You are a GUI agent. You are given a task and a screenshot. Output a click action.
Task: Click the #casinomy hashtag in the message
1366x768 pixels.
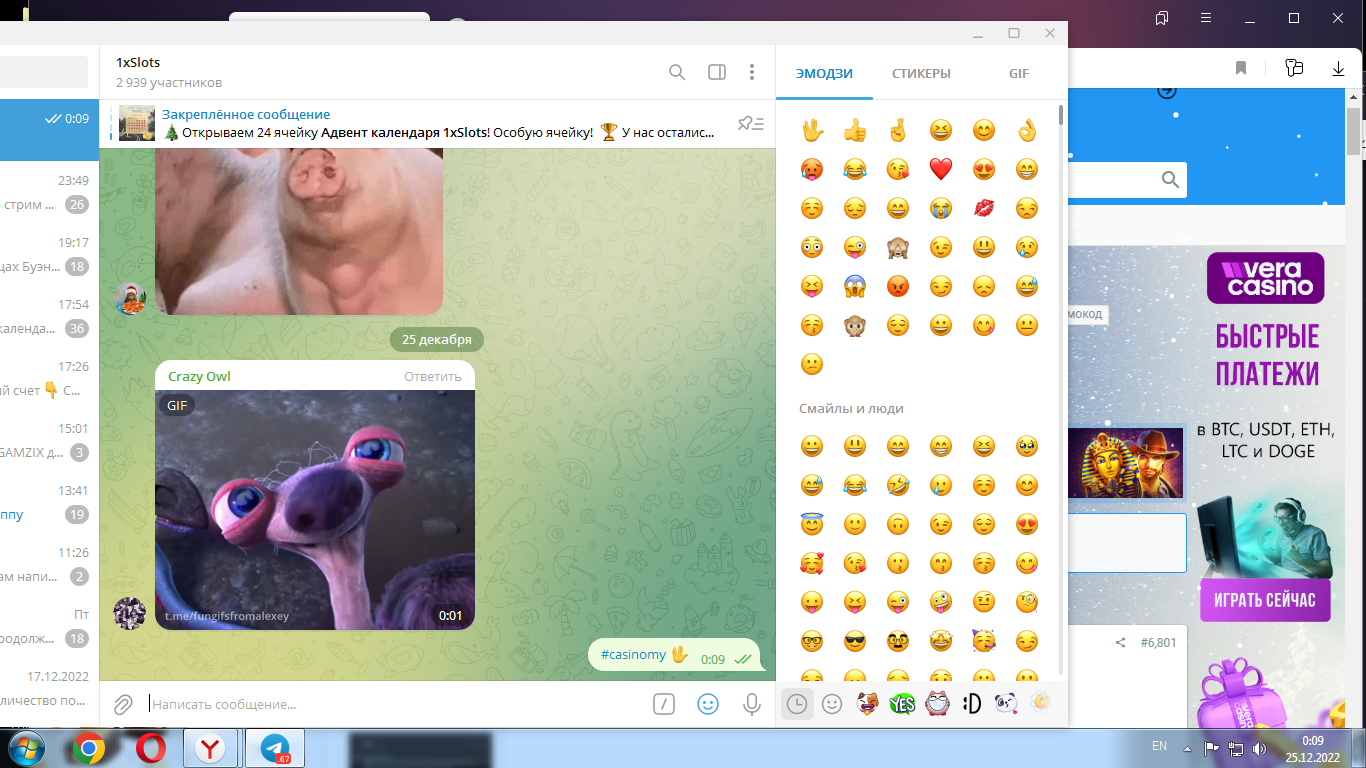pos(633,655)
